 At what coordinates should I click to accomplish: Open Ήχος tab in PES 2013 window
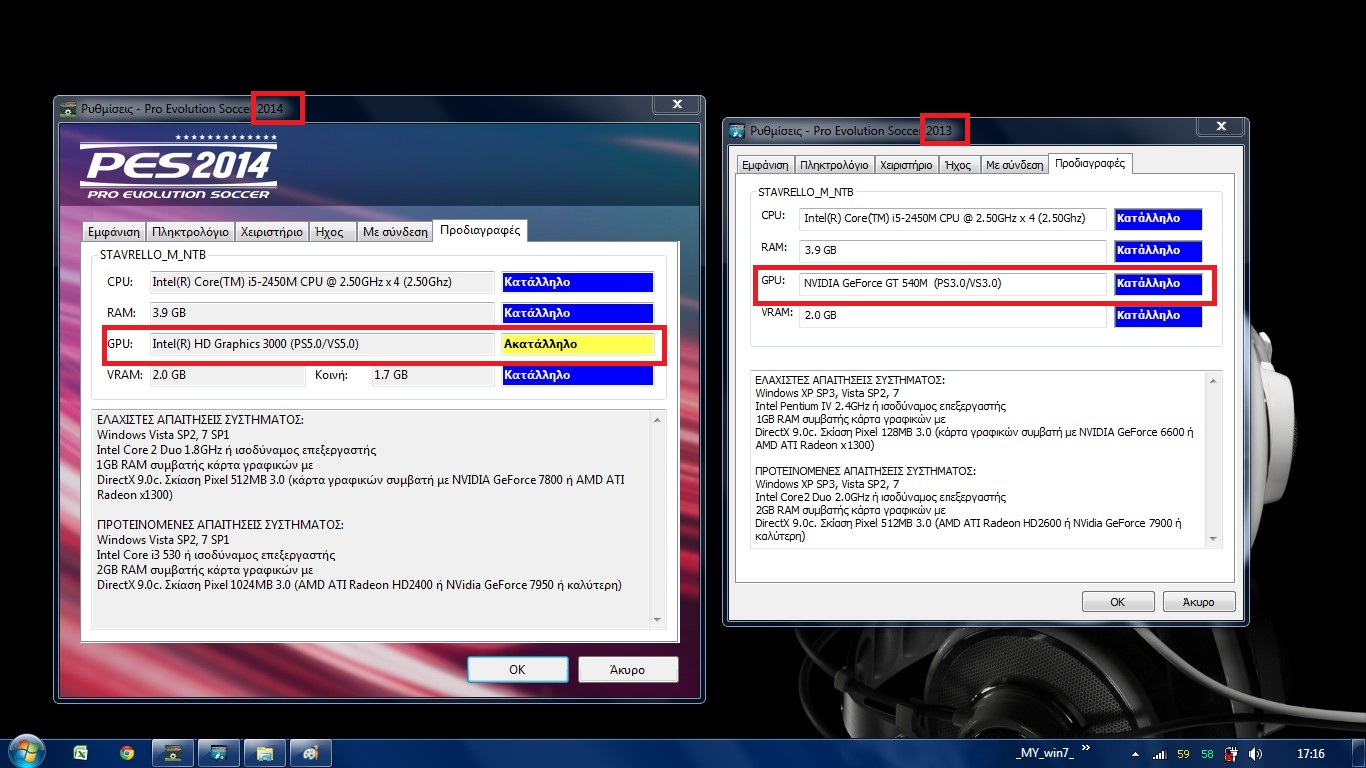pos(958,165)
